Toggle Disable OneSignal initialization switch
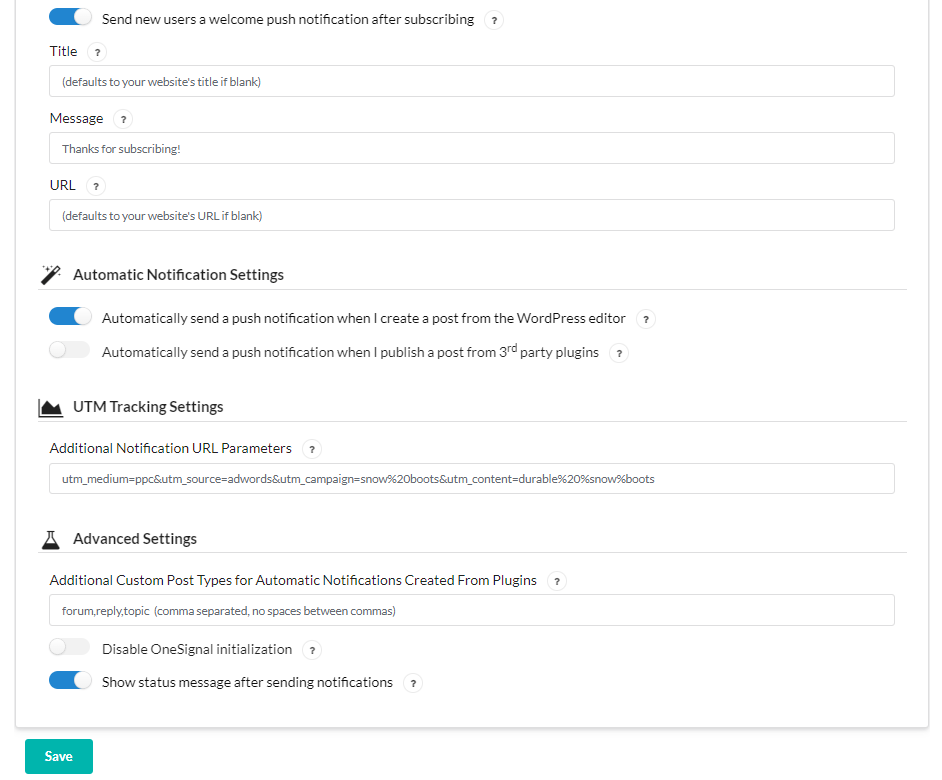This screenshot has width=942, height=780. (x=70, y=647)
